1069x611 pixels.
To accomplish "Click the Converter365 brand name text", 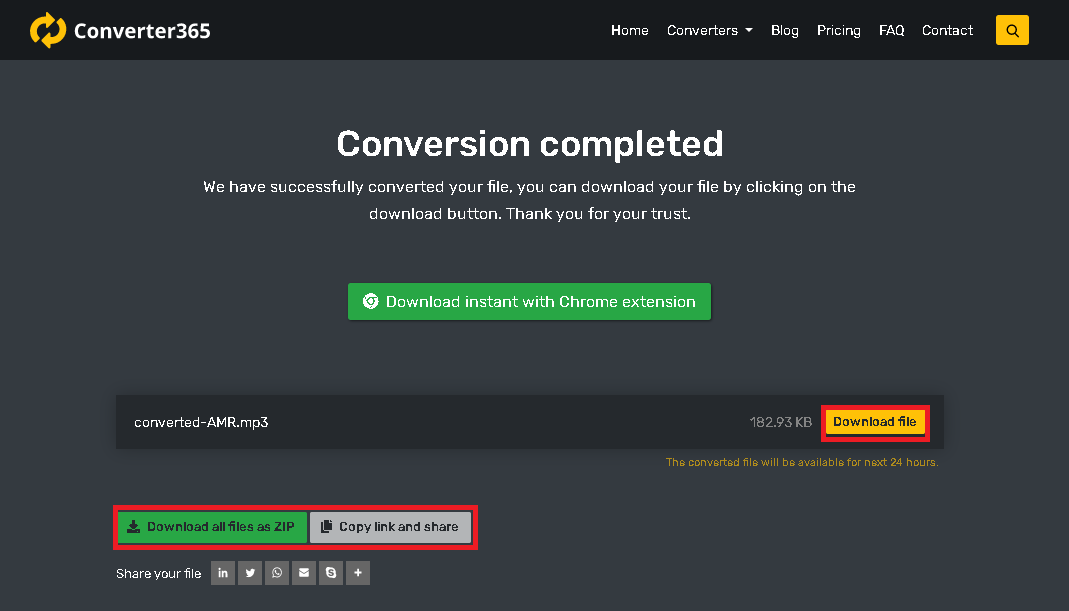I will click(142, 31).
